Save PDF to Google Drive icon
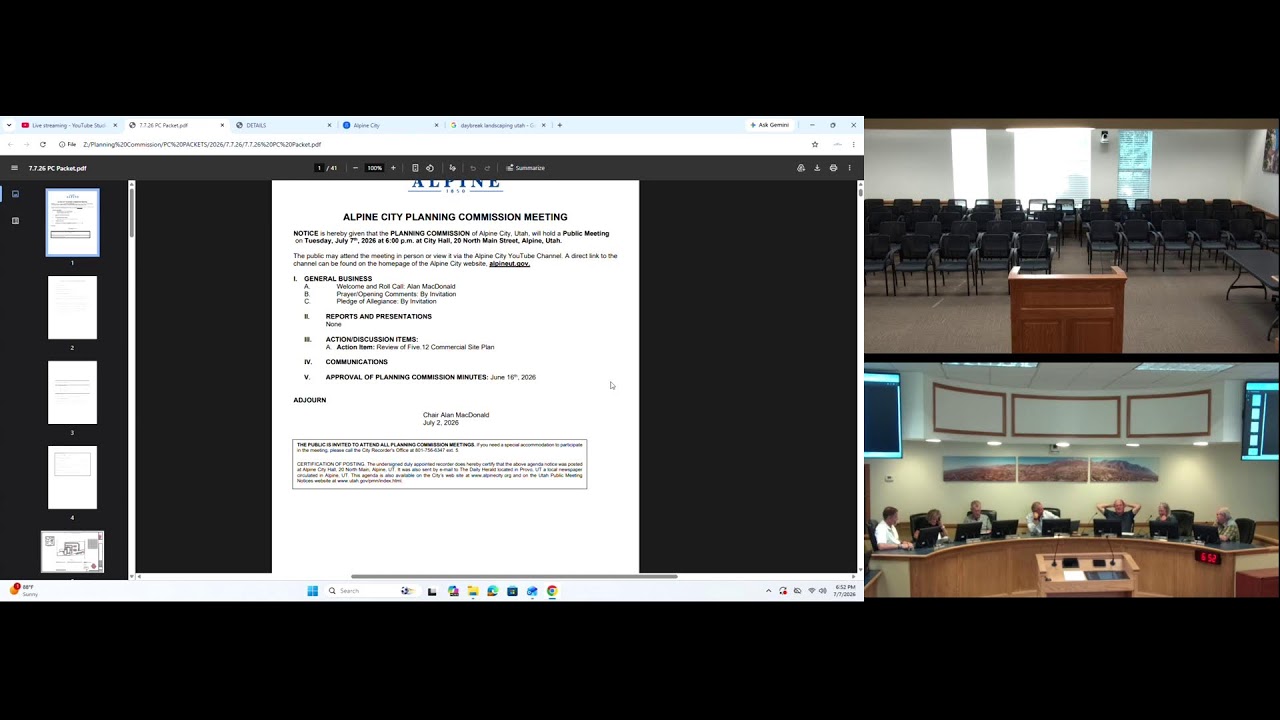The height and width of the screenshot is (720, 1280). (x=801, y=168)
